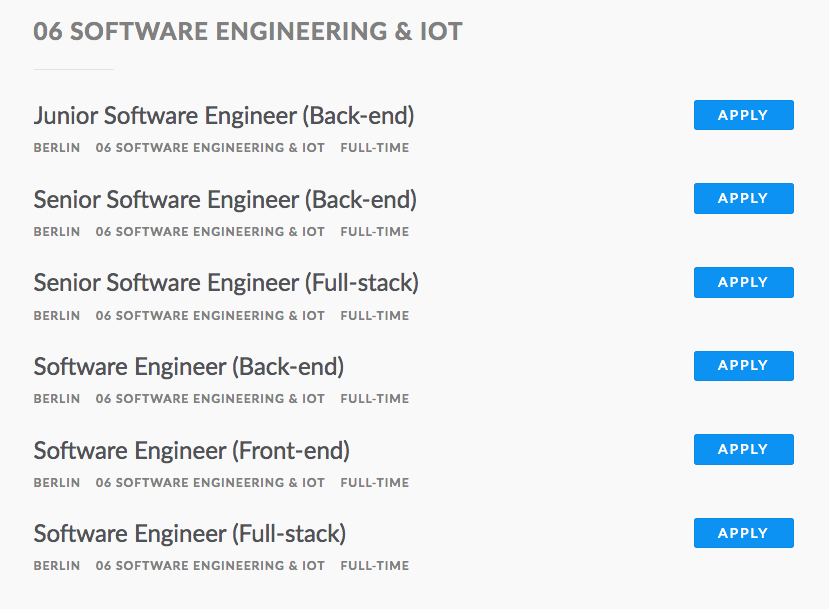Click the 06 Software Engineering & IoT heading

(x=248, y=32)
